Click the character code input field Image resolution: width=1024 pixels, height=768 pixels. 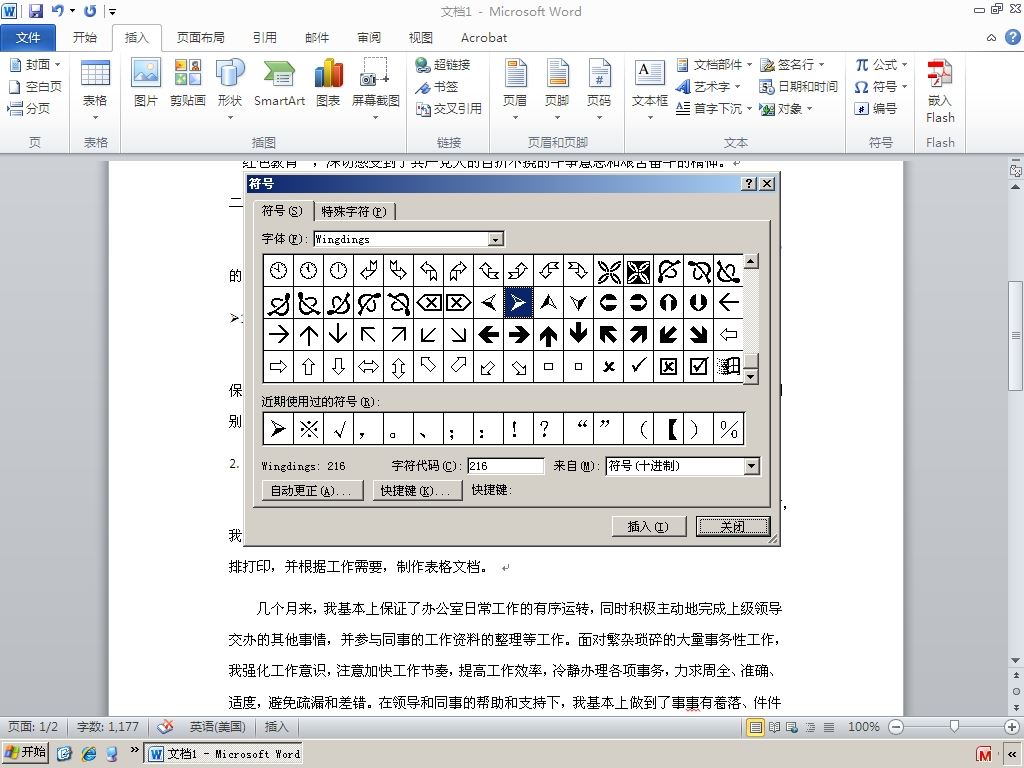pyautogui.click(x=505, y=466)
